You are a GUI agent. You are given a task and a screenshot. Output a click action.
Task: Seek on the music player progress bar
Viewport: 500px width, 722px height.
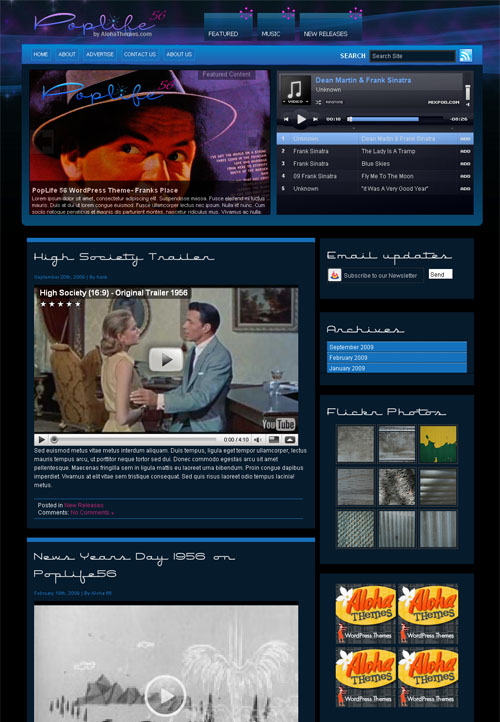[x=395, y=119]
